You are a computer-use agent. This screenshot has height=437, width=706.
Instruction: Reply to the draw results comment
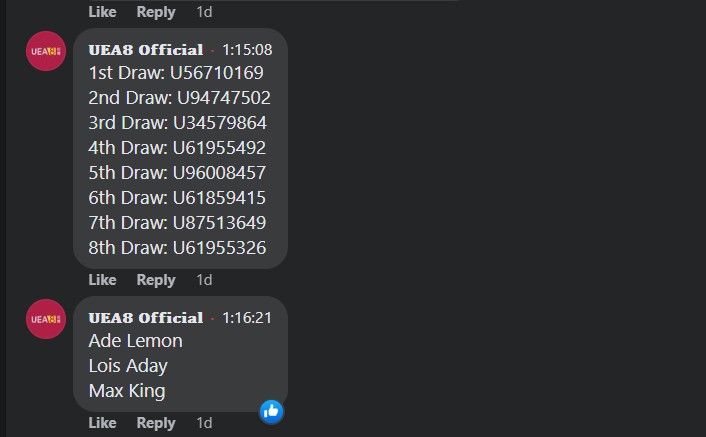156,280
